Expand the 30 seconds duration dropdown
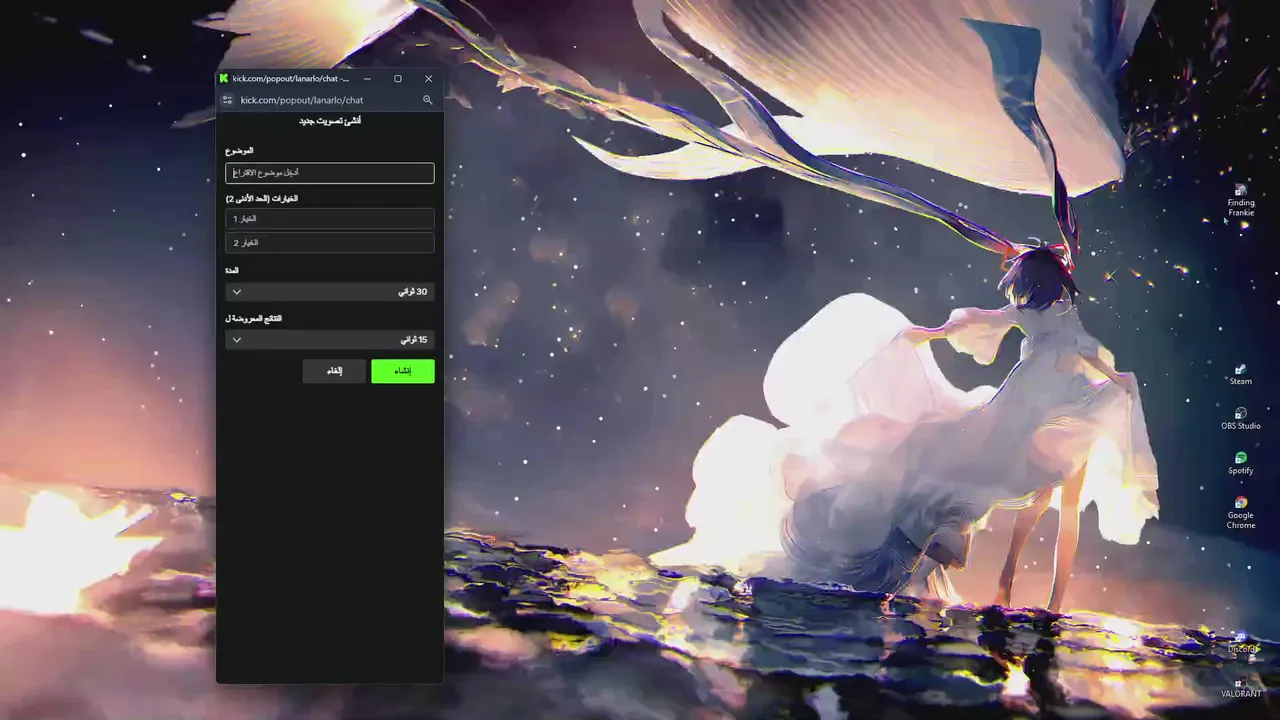The height and width of the screenshot is (720, 1280). pos(330,292)
